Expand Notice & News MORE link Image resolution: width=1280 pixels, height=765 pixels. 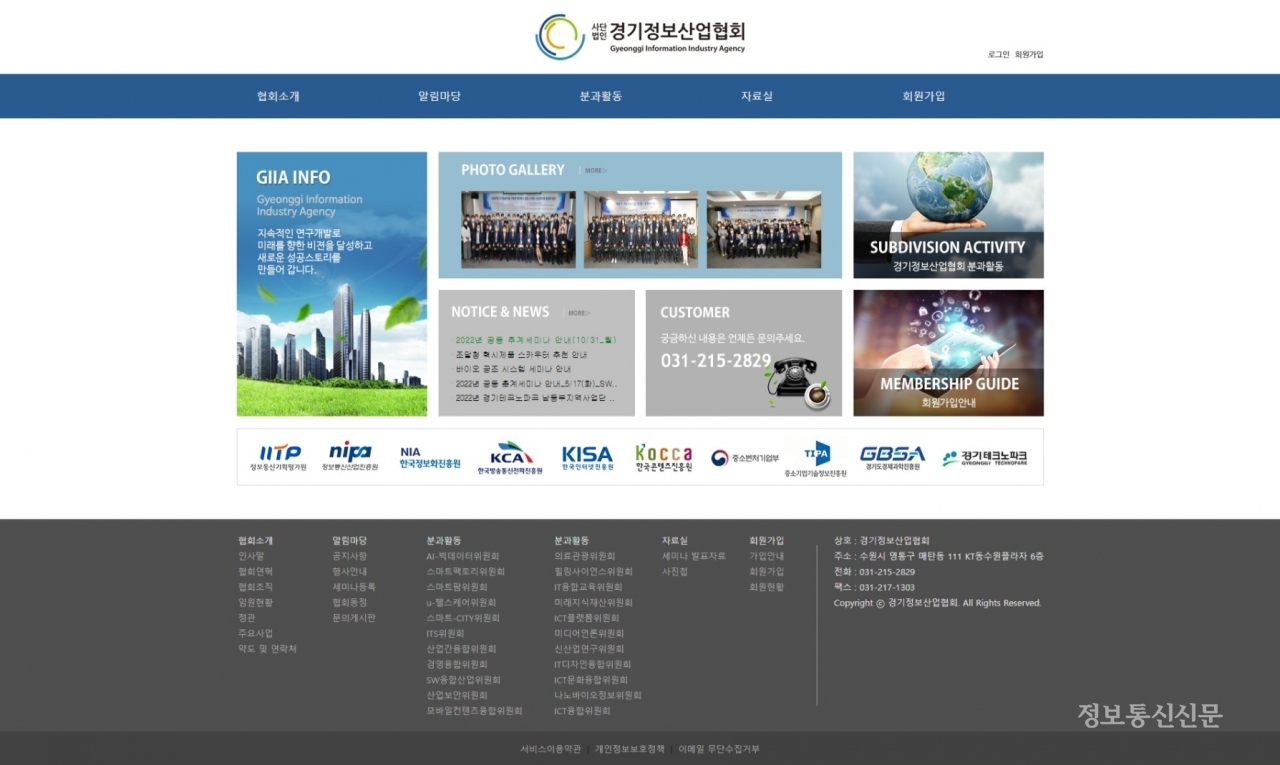[578, 313]
